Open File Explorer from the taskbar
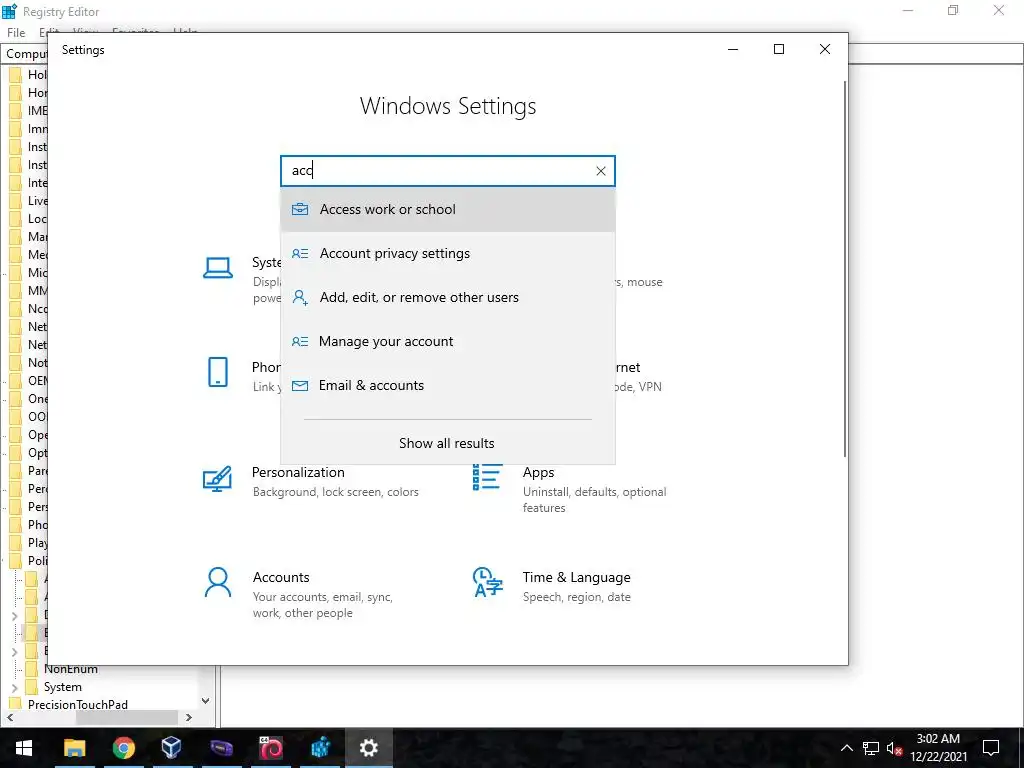 [74, 748]
